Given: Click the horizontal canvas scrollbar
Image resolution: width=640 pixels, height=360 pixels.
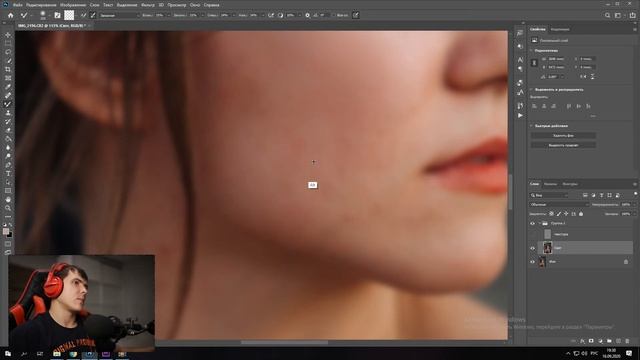Looking at the screenshot, I should tap(284, 342).
